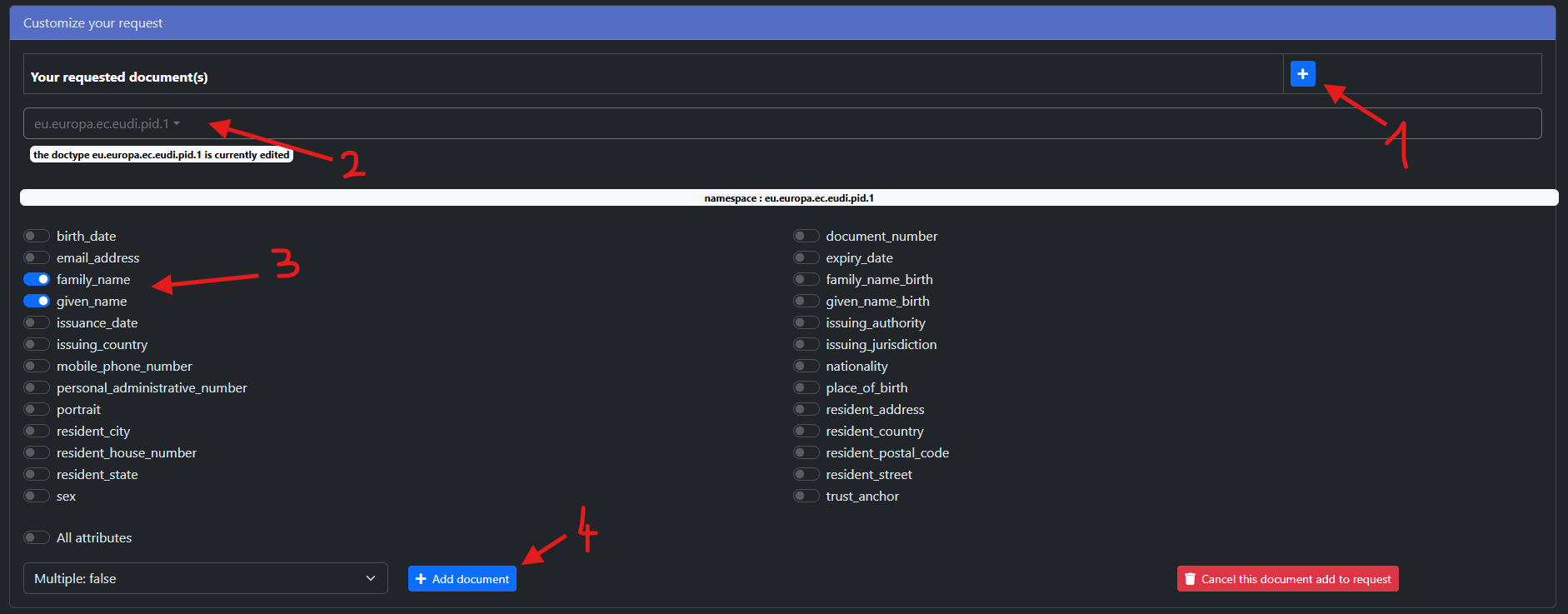
Task: Enable the All attributes switch
Action: [x=37, y=538]
